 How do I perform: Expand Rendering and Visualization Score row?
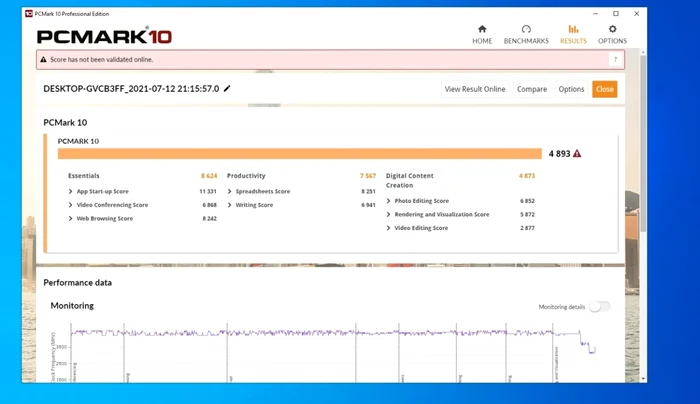click(388, 214)
